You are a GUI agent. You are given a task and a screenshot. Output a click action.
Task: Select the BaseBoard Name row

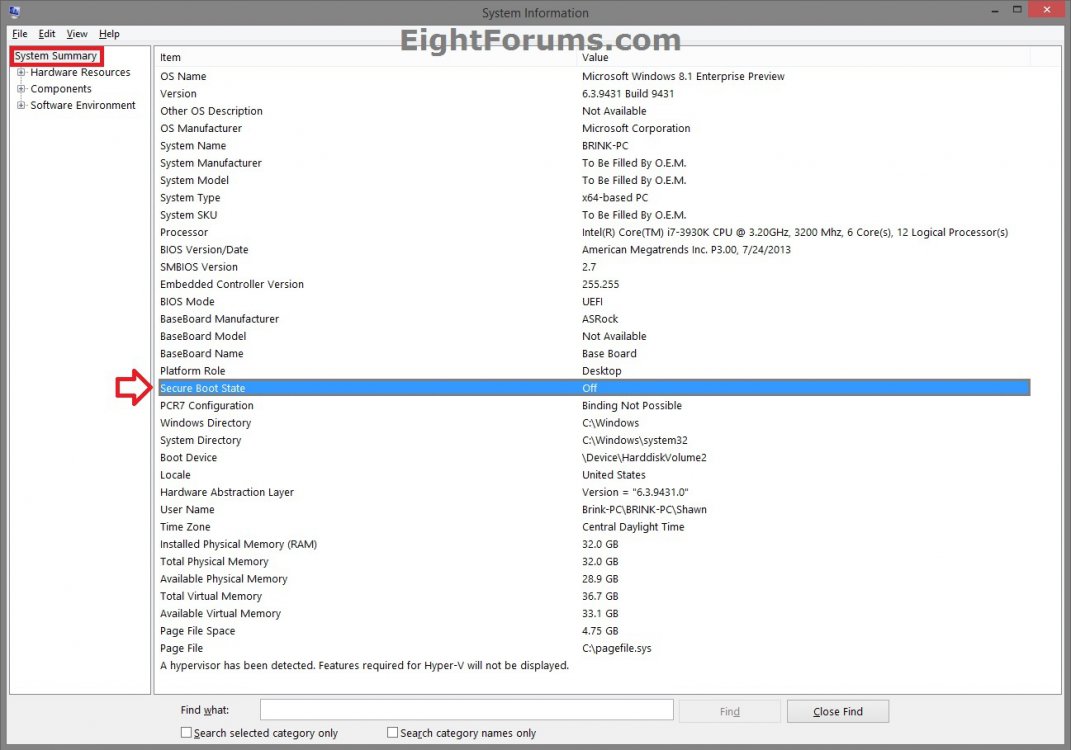pos(594,354)
